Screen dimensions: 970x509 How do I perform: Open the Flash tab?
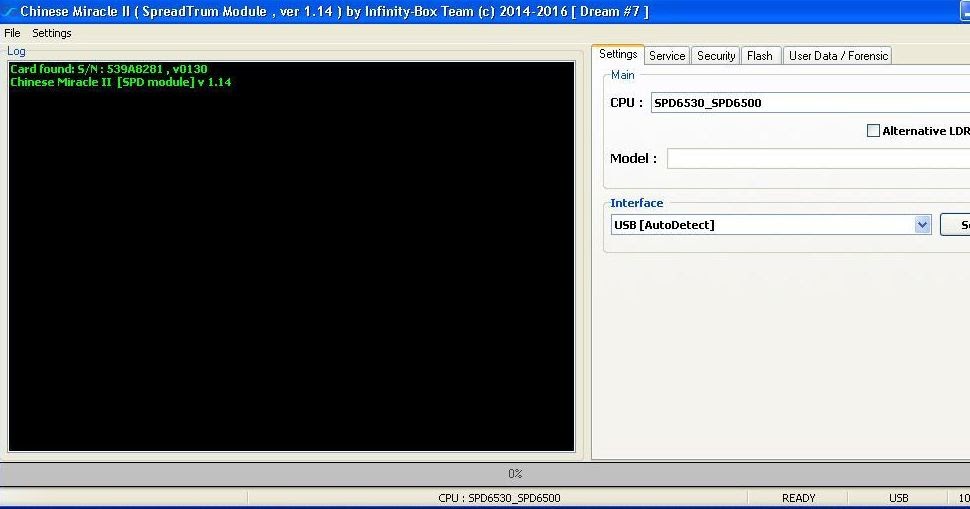pyautogui.click(x=760, y=56)
